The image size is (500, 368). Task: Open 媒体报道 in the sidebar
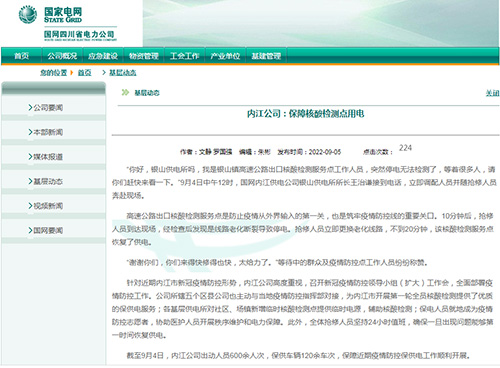(x=48, y=157)
